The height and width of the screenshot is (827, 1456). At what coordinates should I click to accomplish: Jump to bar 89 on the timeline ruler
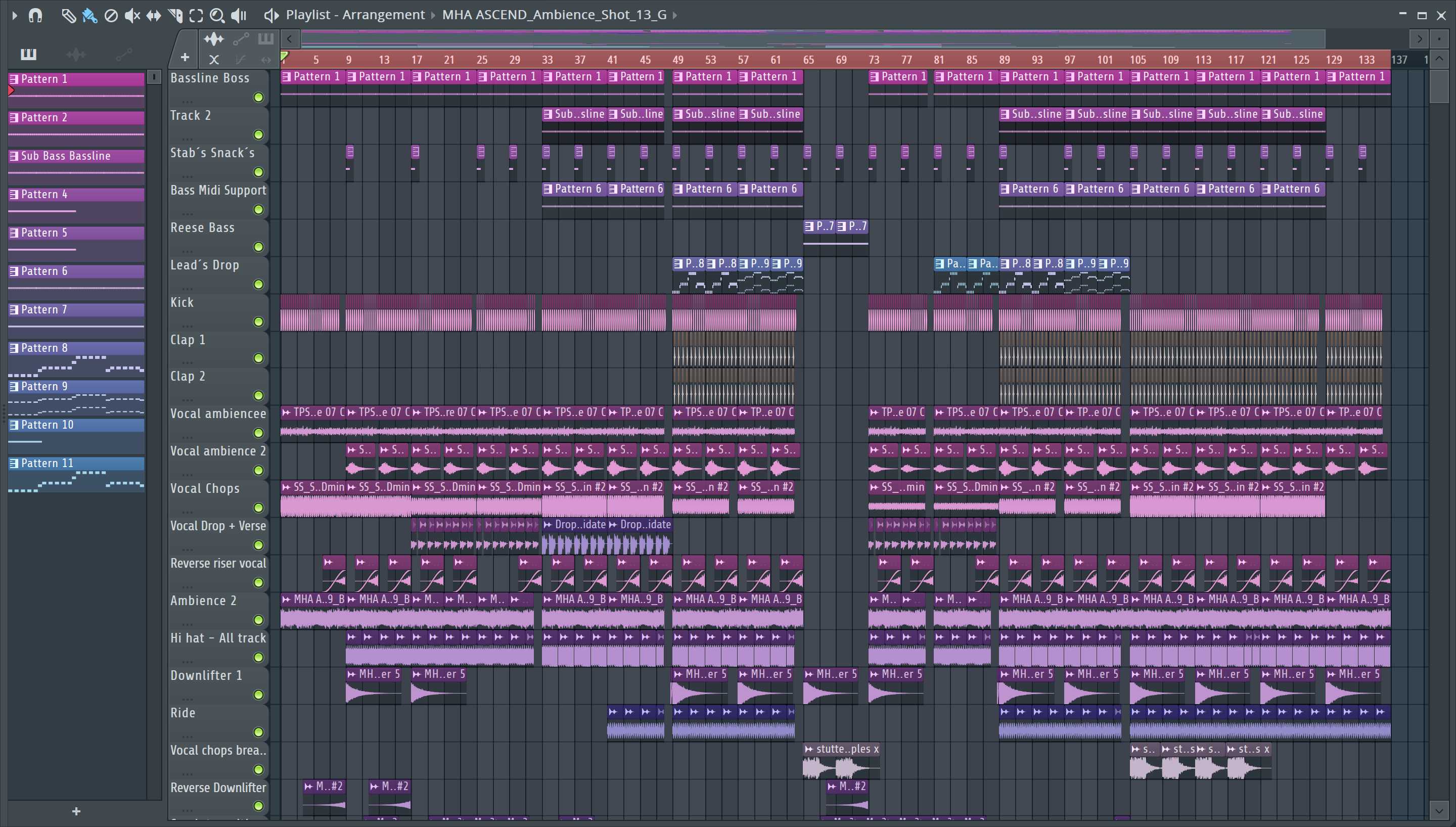pyautogui.click(x=1005, y=60)
